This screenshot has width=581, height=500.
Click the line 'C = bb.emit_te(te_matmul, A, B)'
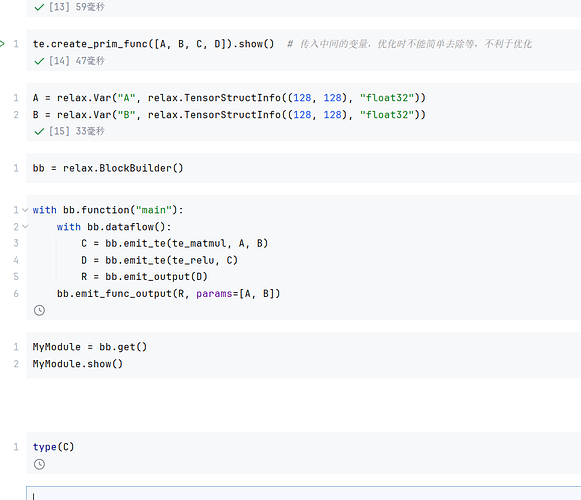[175, 243]
